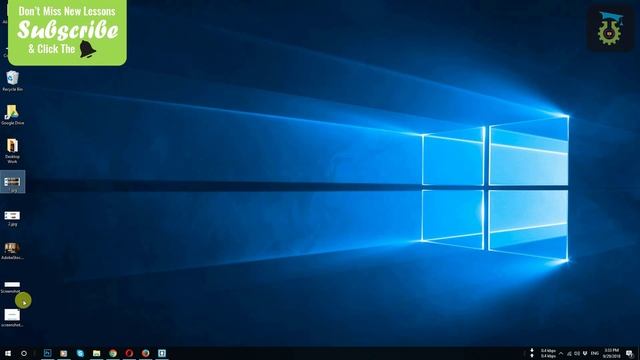Open Skype from the taskbar
This screenshot has width=640, height=360.
tap(80, 353)
